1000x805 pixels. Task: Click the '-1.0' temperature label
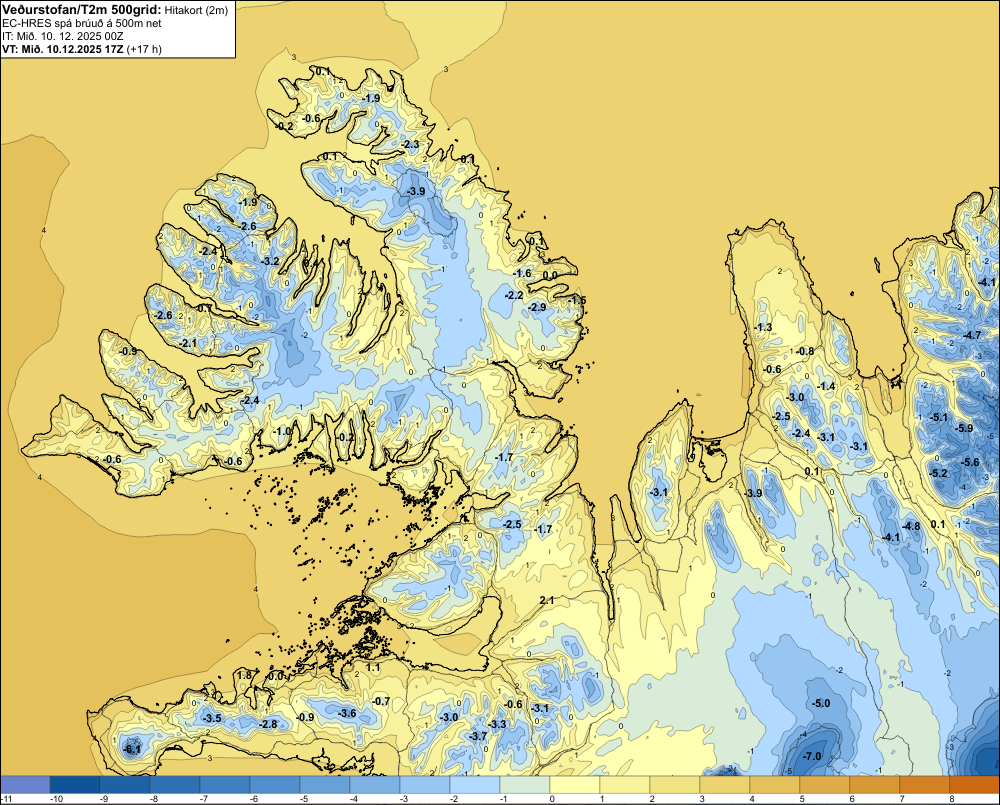click(282, 431)
